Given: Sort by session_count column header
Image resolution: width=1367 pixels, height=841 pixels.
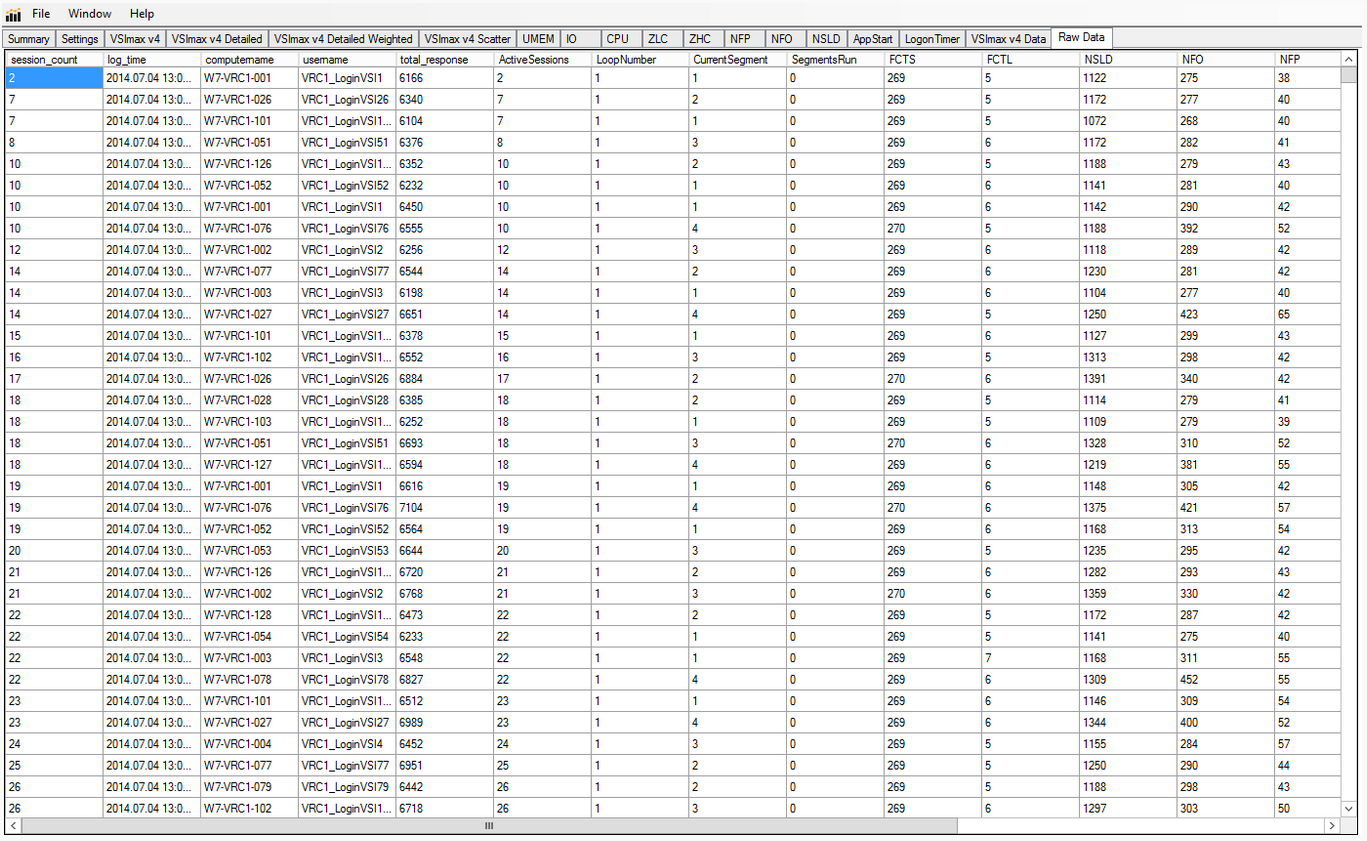Looking at the screenshot, I should point(54,60).
